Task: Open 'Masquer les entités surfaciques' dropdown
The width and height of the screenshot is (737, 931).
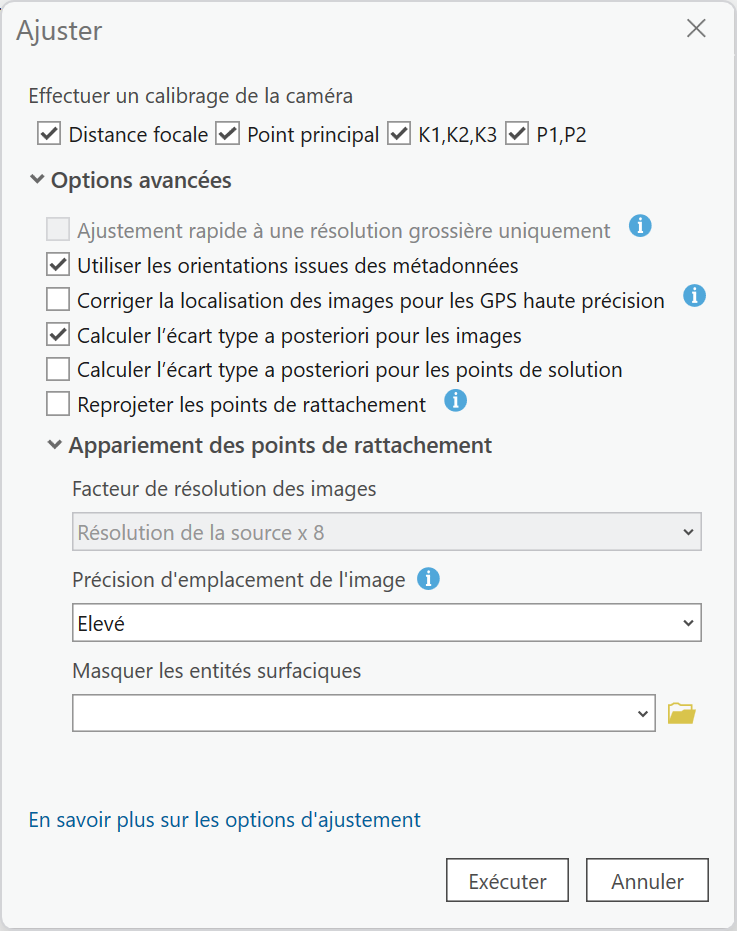Action: (x=364, y=713)
